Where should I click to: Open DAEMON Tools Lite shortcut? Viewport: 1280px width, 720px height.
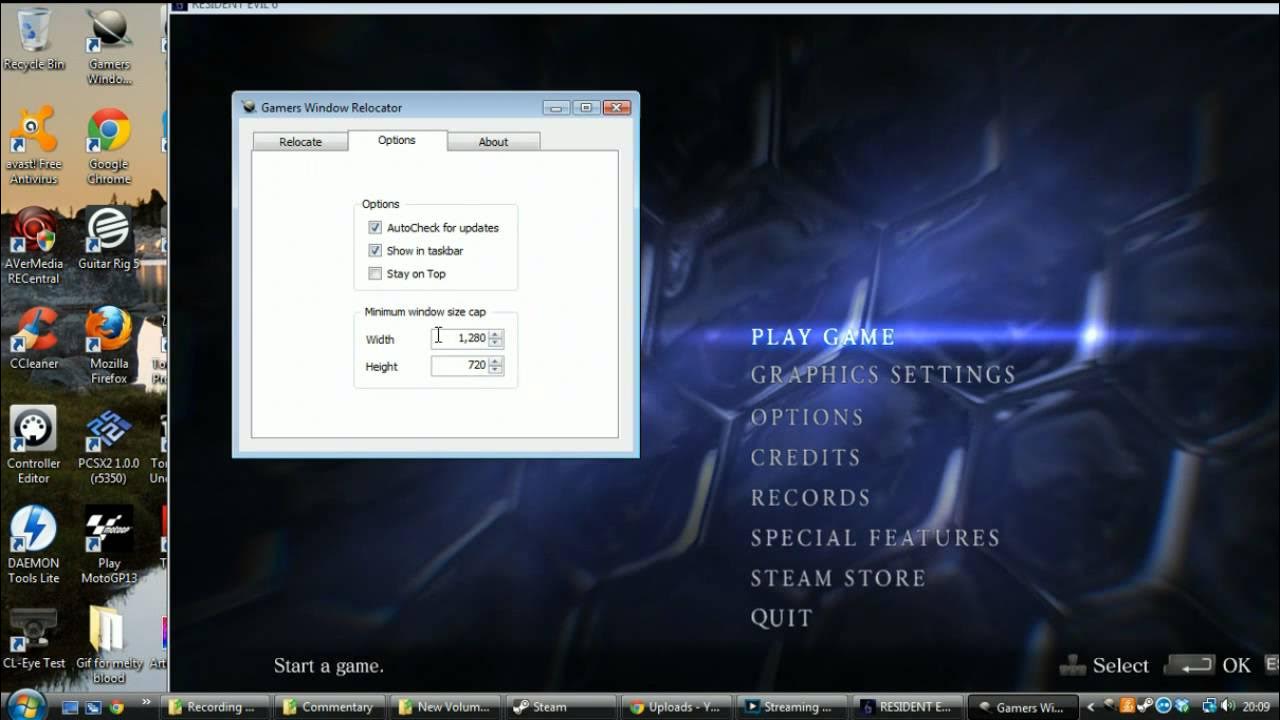(x=34, y=546)
